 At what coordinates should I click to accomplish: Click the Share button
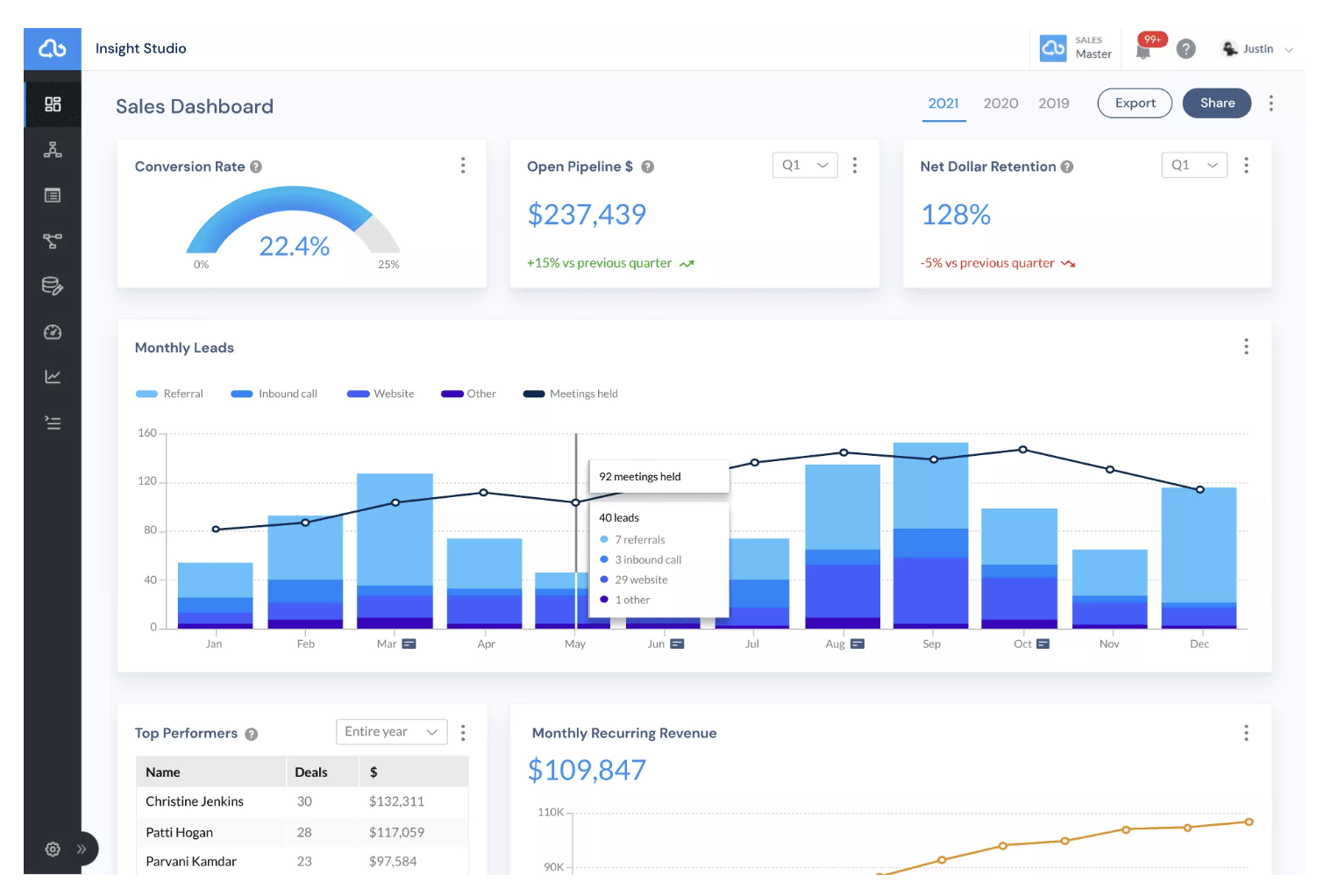1217,103
